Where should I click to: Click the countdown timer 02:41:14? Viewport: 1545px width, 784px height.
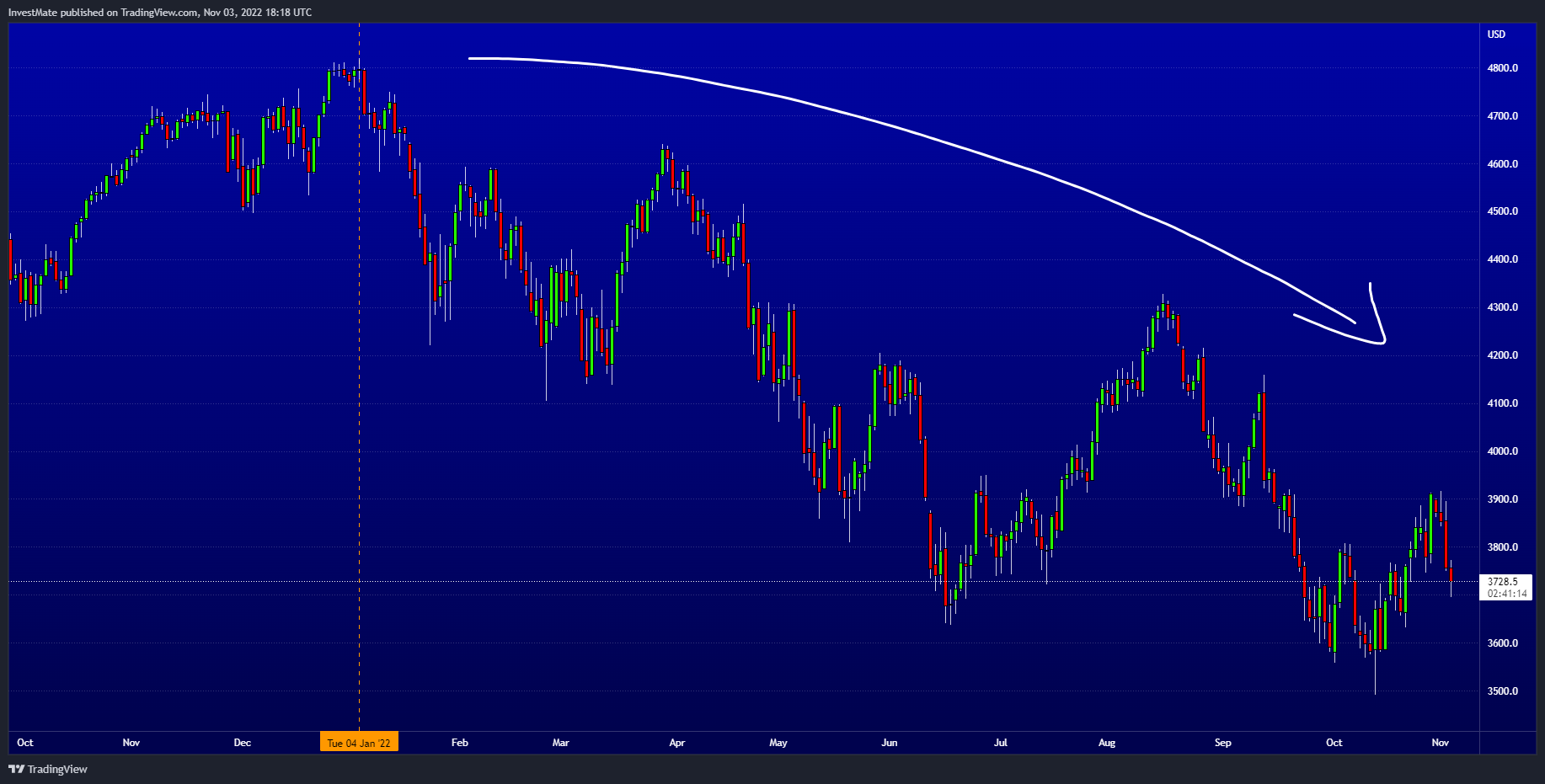tap(1507, 594)
